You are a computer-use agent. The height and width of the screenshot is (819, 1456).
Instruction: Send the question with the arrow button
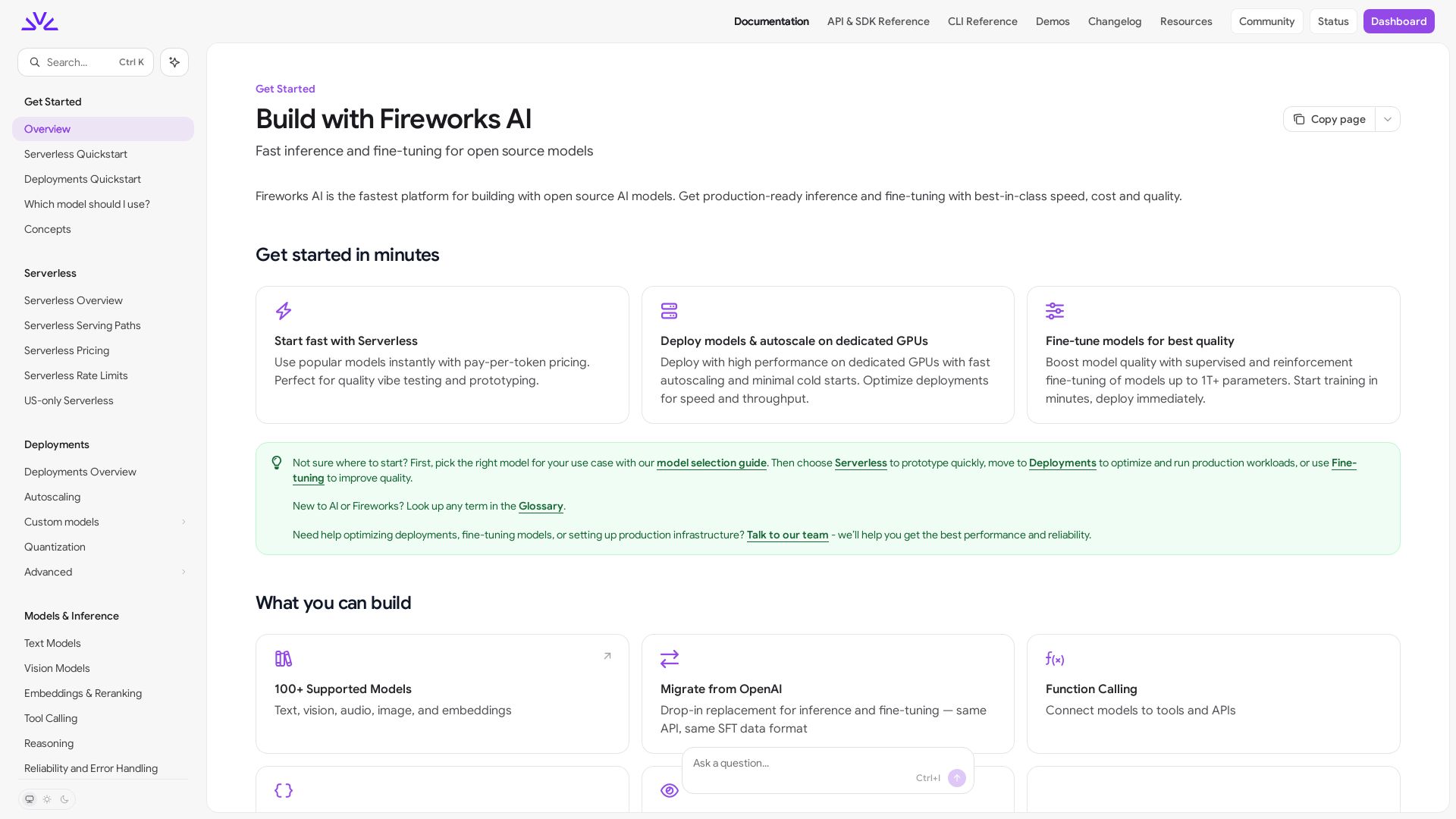coord(957,778)
